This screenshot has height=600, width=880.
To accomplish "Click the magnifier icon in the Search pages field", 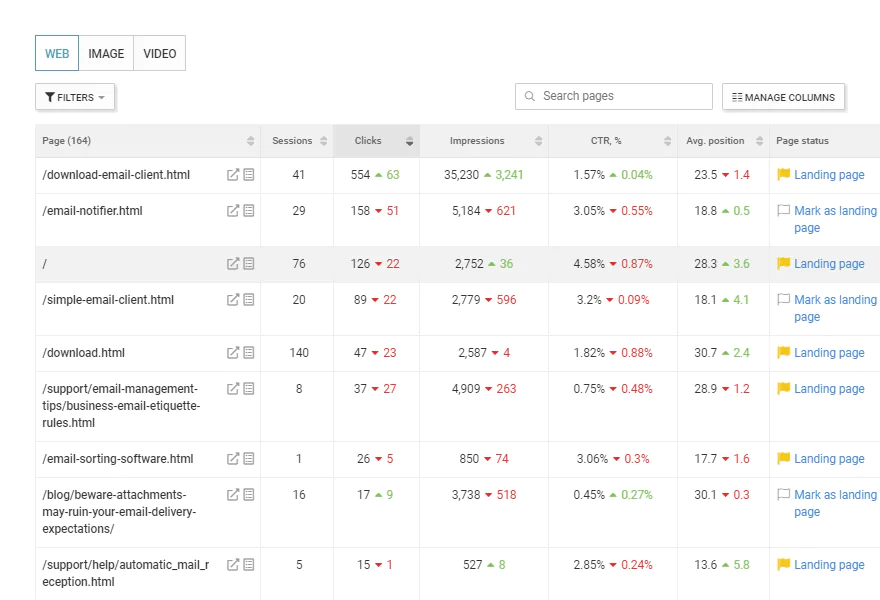I will coord(530,96).
